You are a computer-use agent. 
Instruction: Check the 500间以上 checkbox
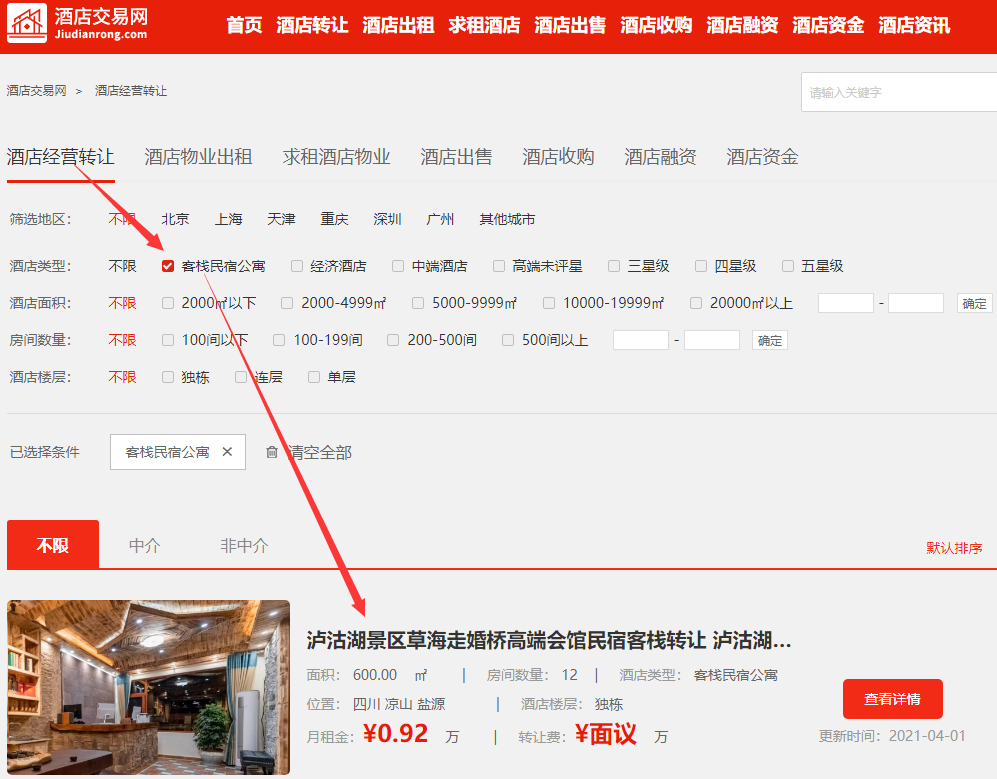coord(508,340)
